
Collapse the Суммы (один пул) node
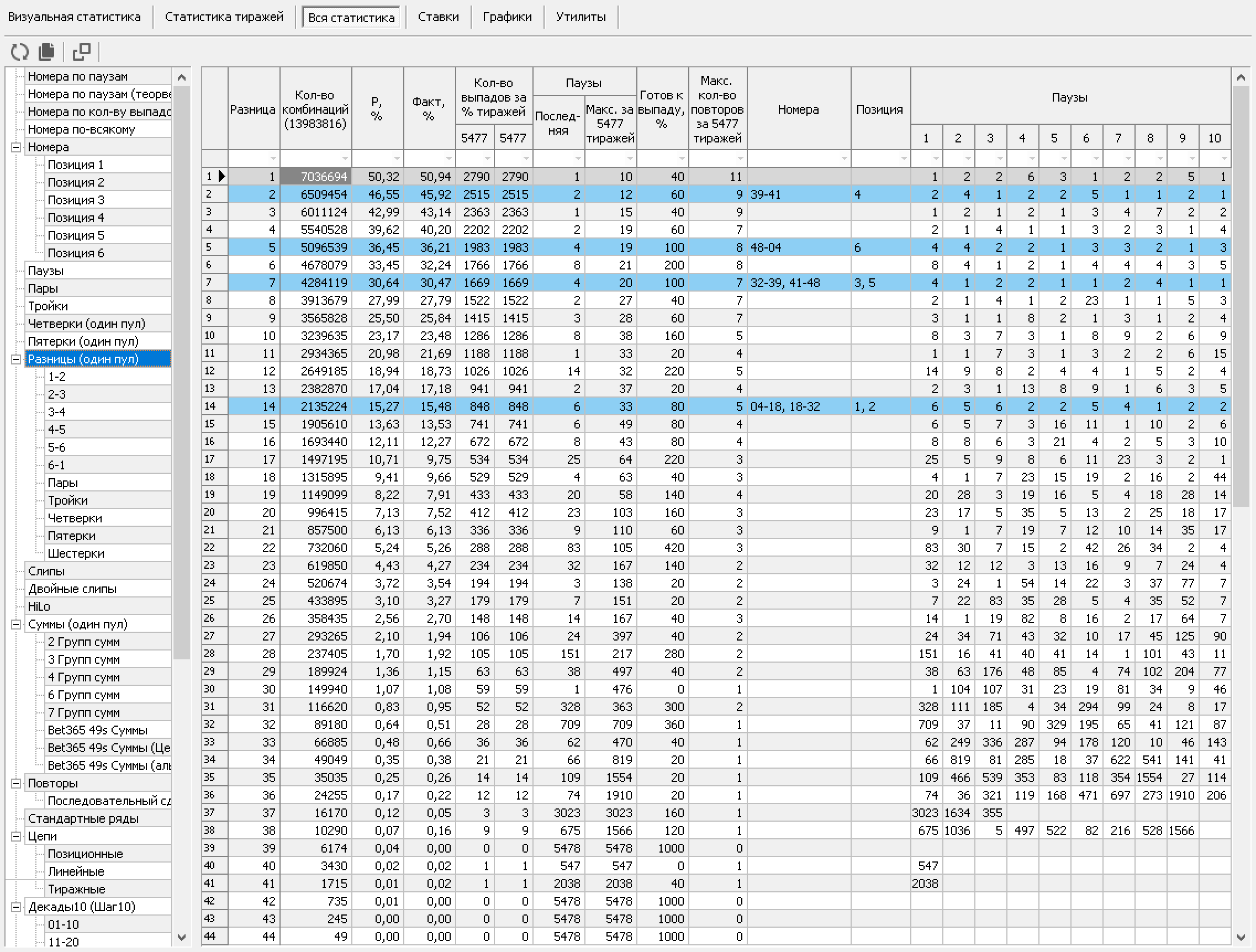pos(16,624)
